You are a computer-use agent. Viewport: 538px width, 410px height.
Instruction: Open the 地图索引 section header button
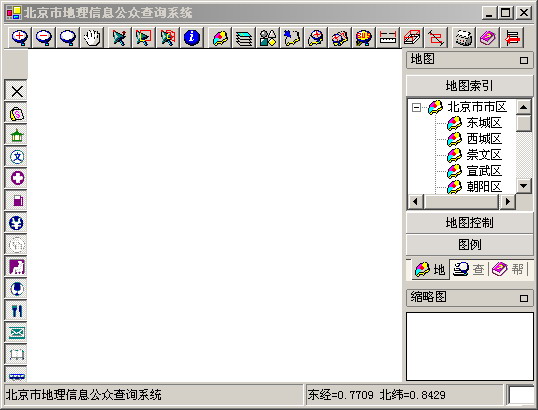pos(469,86)
